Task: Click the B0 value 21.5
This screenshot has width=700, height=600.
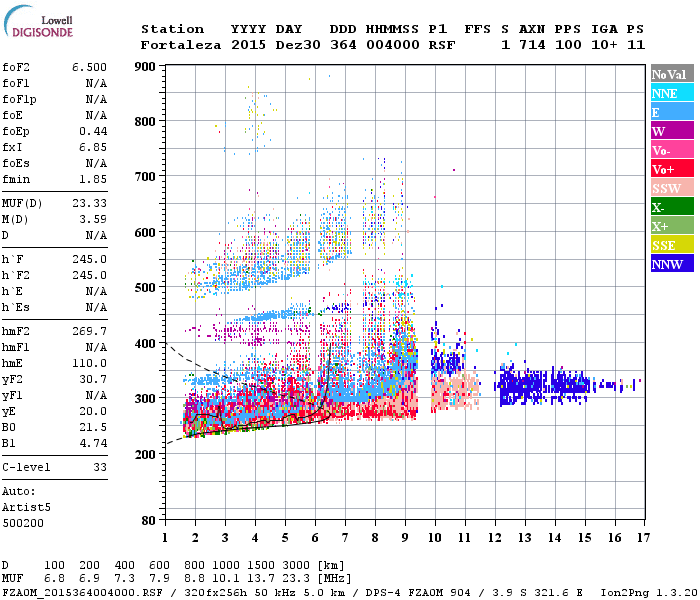Action: click(x=93, y=427)
